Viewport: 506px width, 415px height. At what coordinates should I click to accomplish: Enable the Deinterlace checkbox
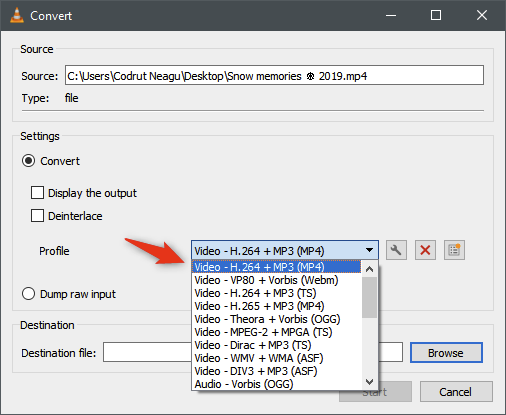(37, 216)
